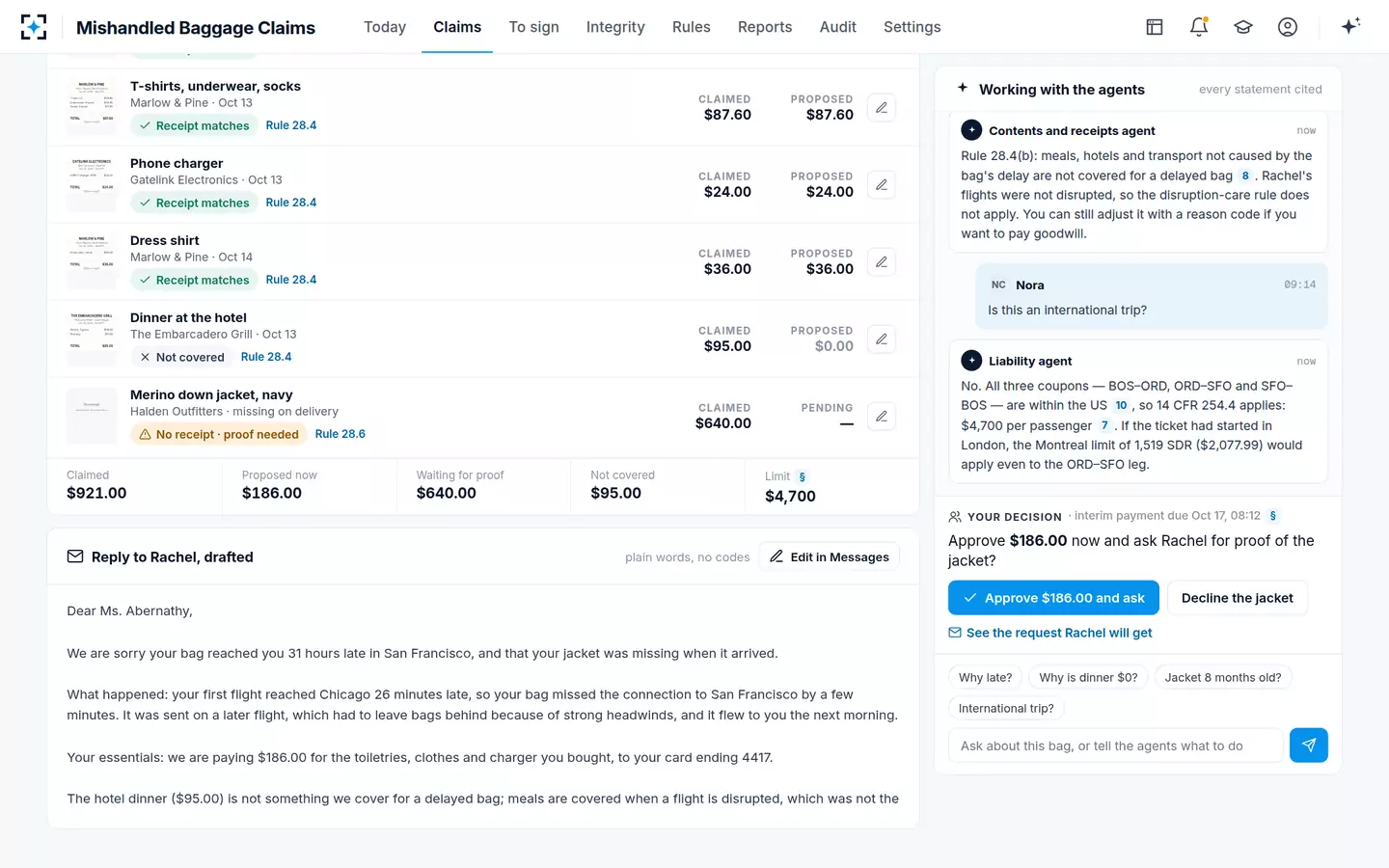Open the user account profile icon
This screenshot has height=868, width=1389.
tap(1288, 27)
